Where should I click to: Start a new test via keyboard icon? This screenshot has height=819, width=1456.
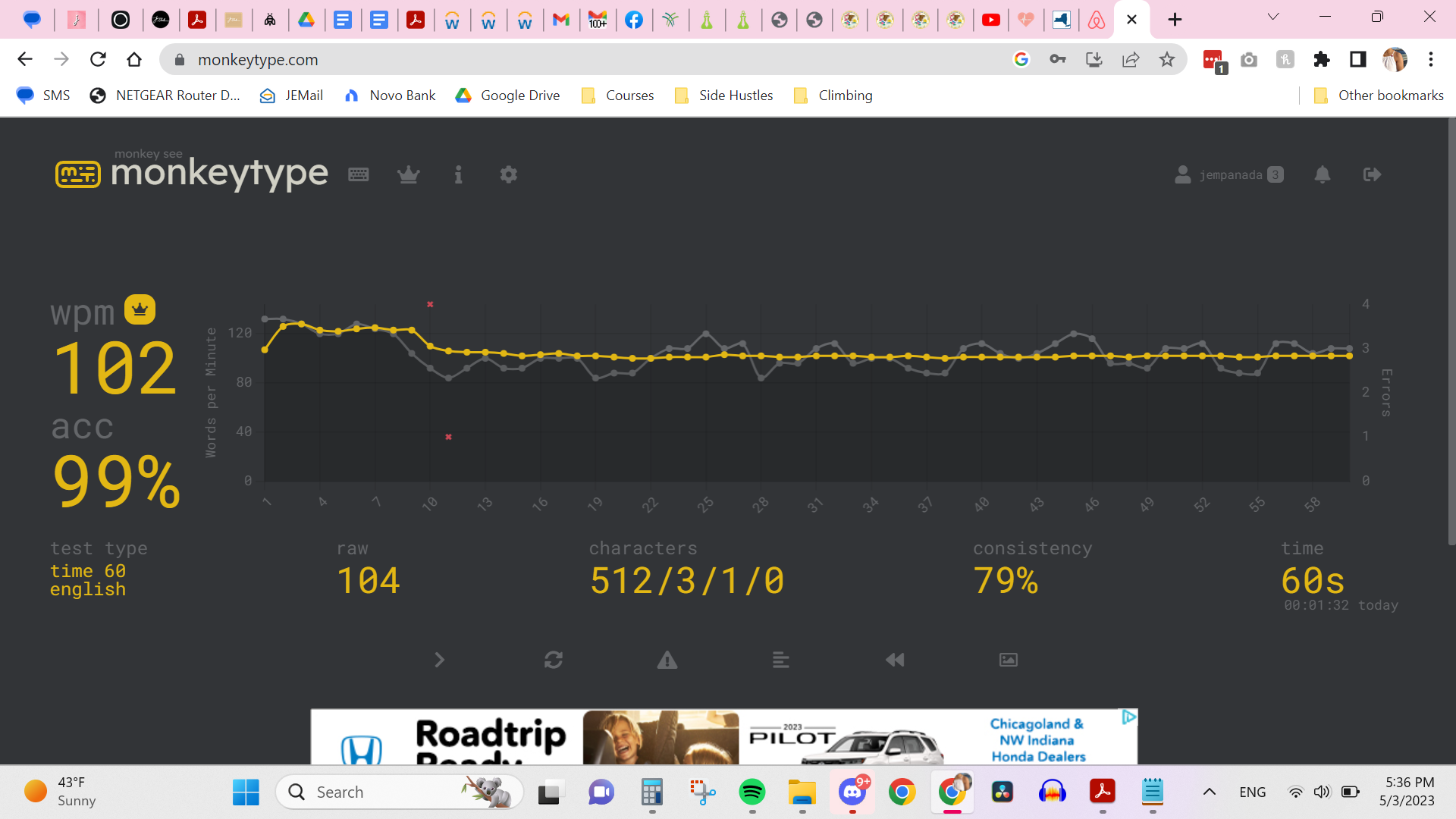click(359, 174)
